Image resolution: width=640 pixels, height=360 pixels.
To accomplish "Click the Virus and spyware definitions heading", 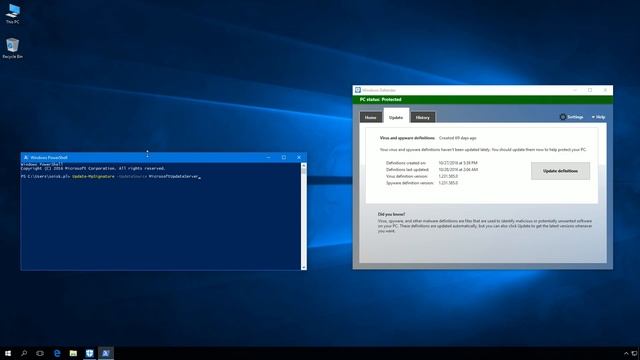I will click(407, 138).
